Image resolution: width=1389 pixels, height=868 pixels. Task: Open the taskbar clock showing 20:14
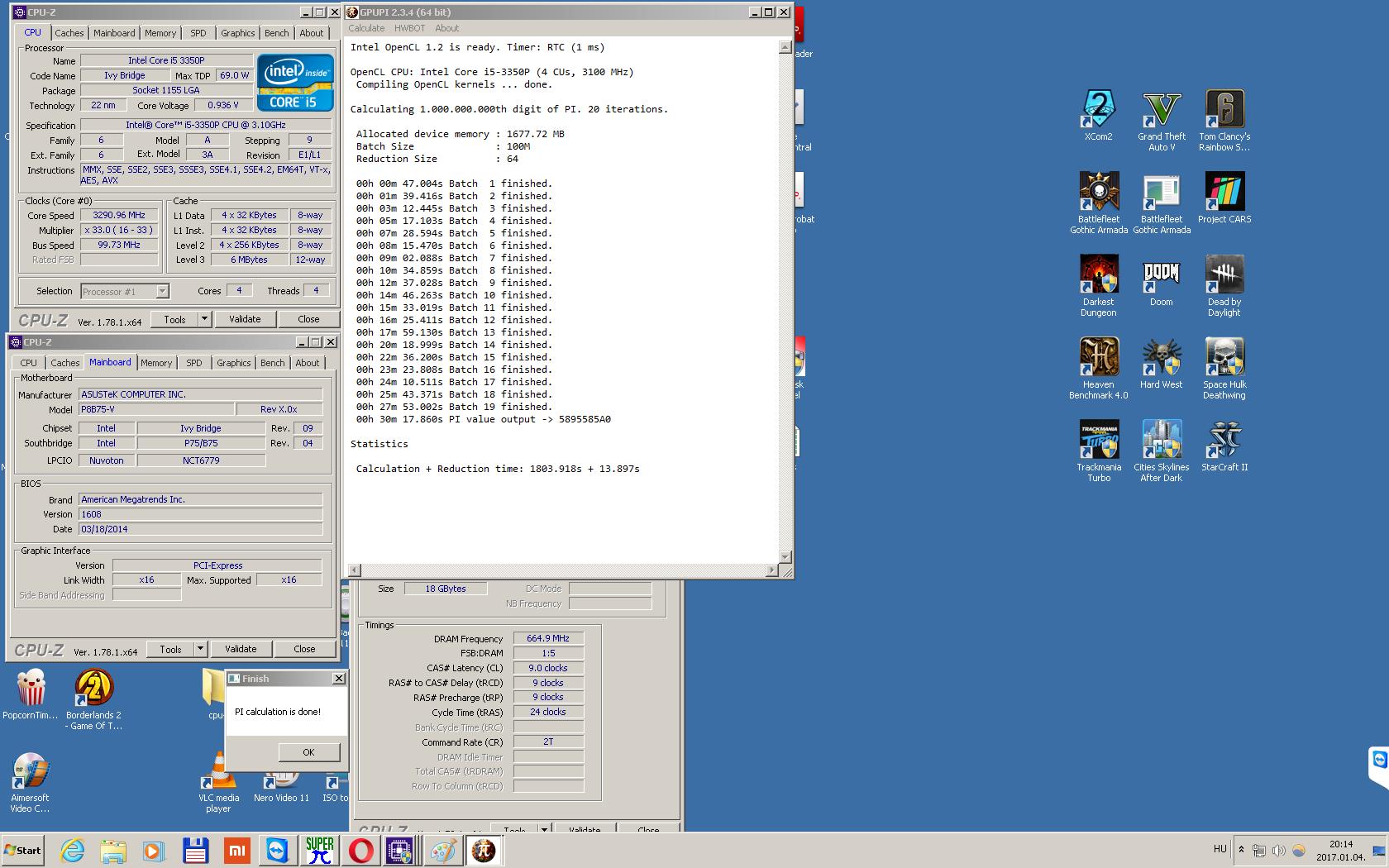coord(1341,851)
